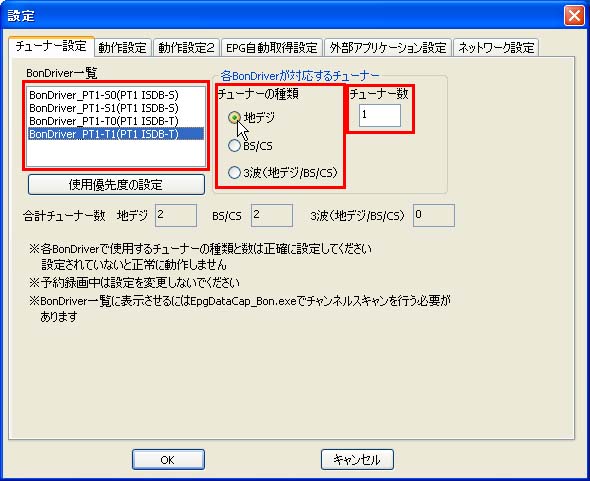Image resolution: width=590 pixels, height=481 pixels.
Task: Switch to the 動作設定 tab
Action: pos(123,48)
